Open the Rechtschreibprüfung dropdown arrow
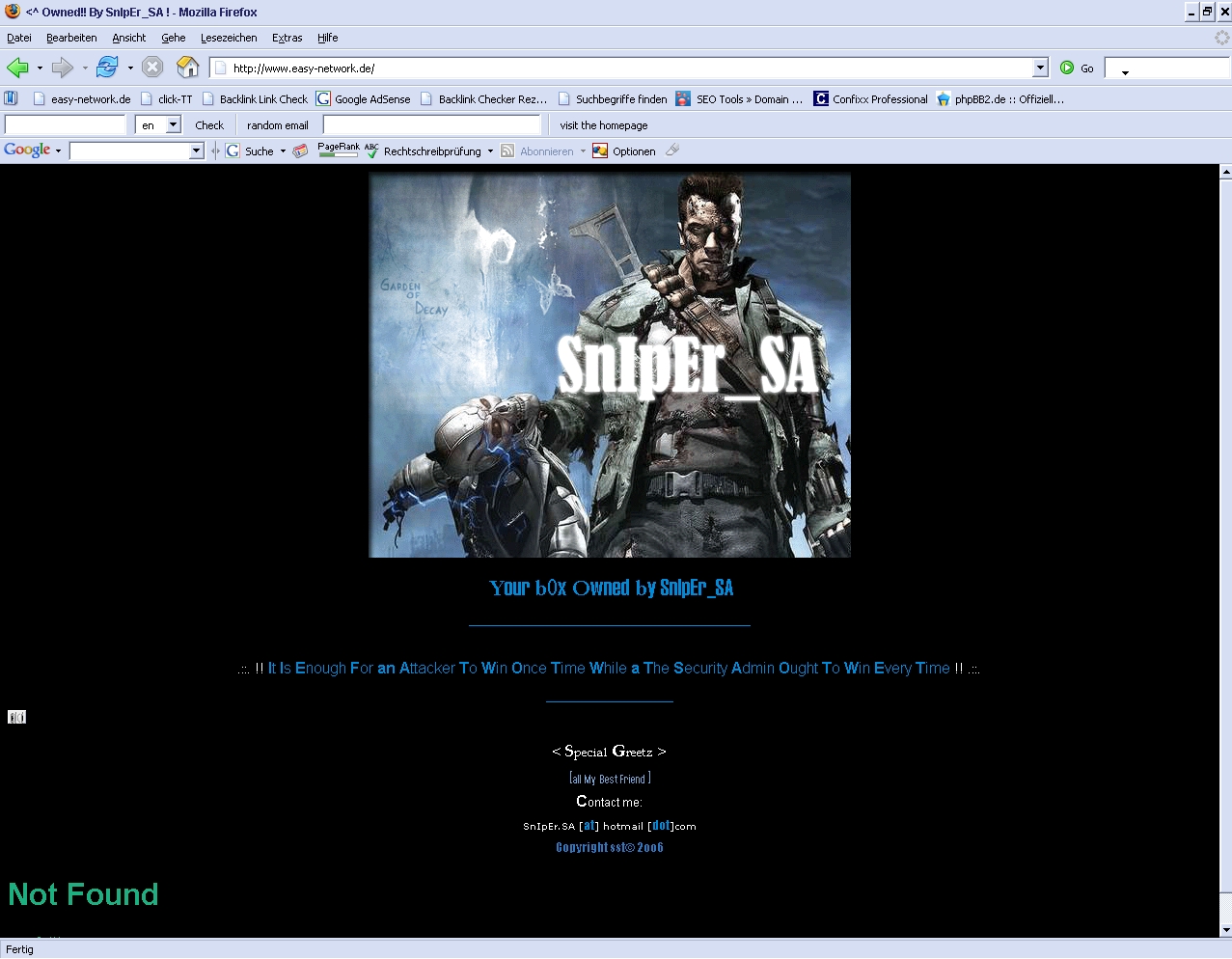This screenshot has width=1232, height=959. tap(490, 151)
